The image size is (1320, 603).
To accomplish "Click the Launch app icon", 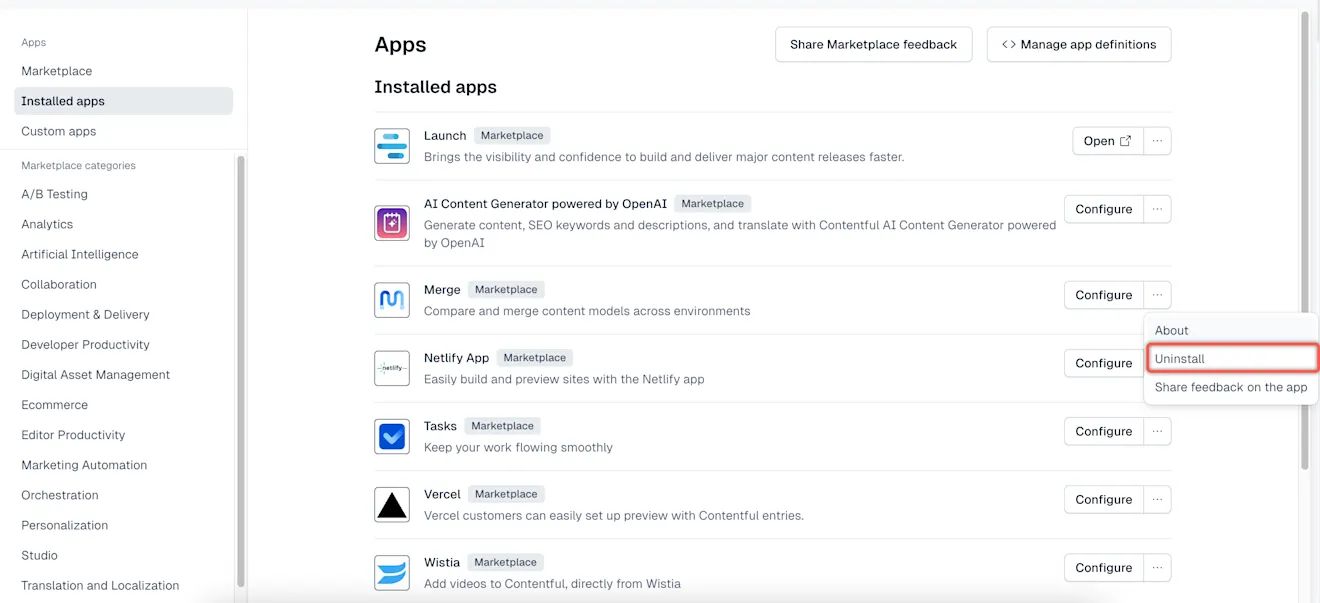I will 392,146.
